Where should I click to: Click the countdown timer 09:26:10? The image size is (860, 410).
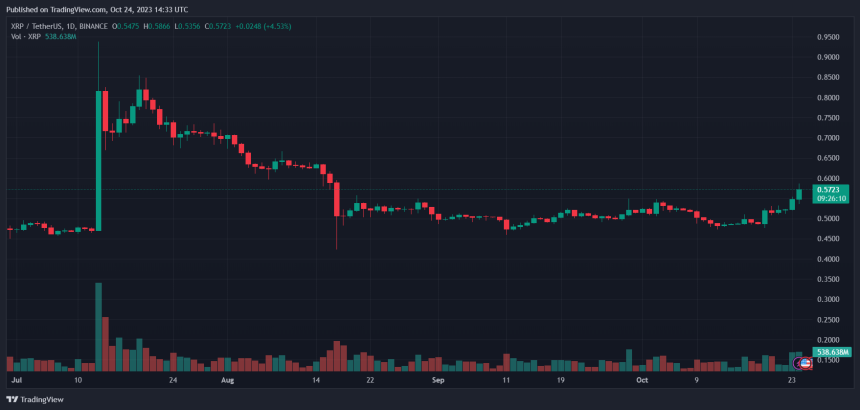829,198
